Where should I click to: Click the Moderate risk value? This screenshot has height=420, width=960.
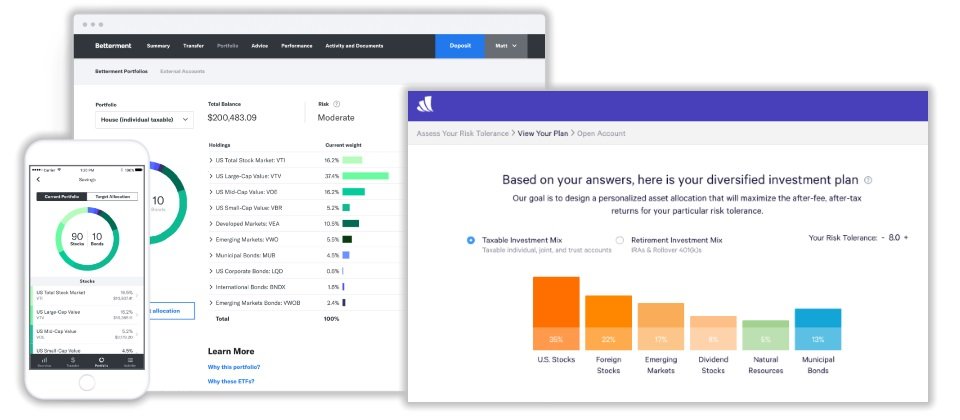[x=336, y=118]
